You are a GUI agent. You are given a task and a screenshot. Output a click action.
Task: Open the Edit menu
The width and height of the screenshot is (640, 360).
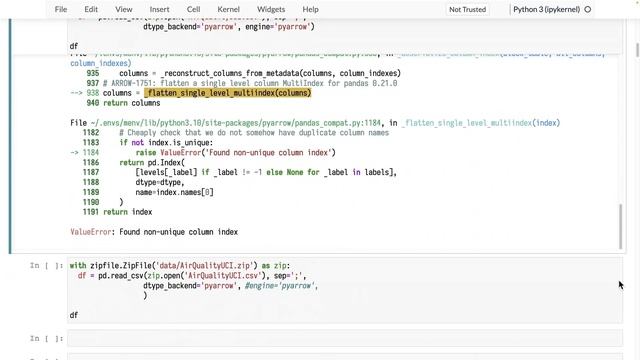click(91, 9)
